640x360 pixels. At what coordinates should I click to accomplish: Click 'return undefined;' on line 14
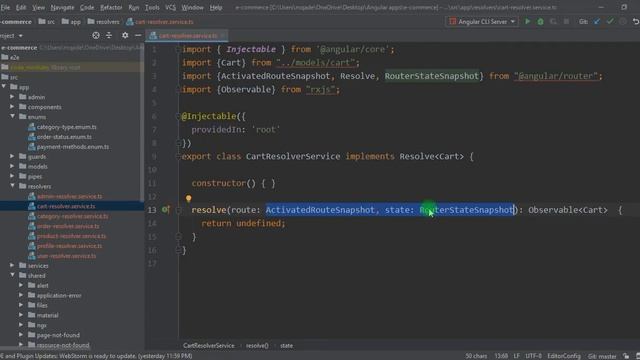point(243,223)
